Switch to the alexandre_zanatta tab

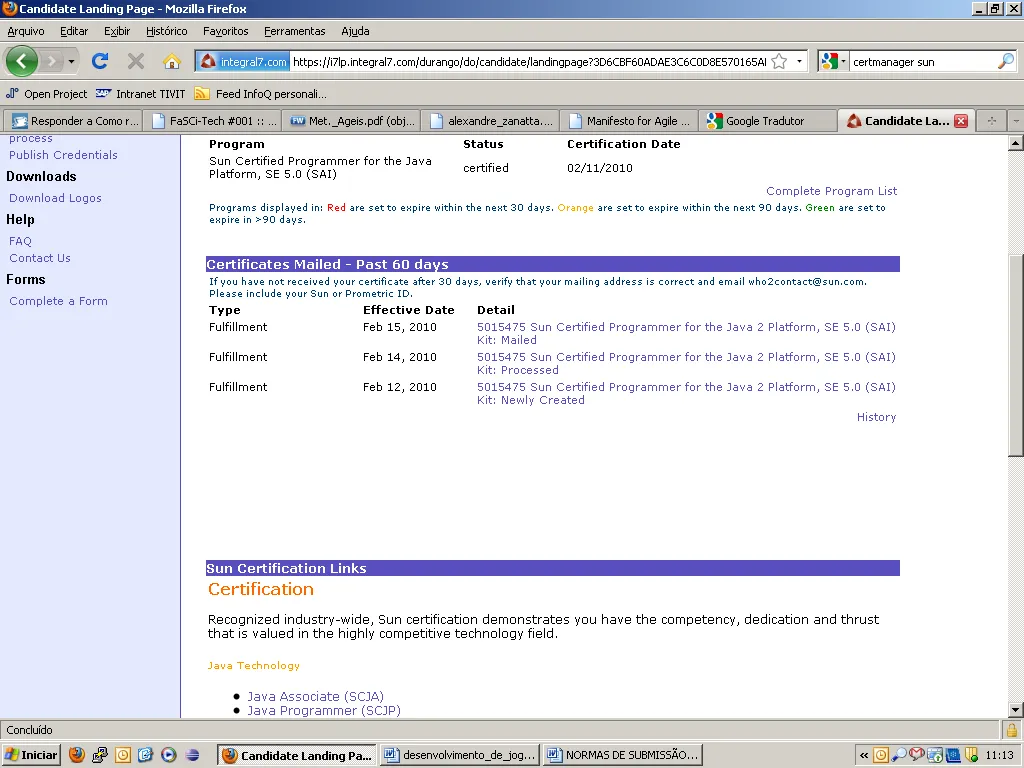(x=491, y=121)
